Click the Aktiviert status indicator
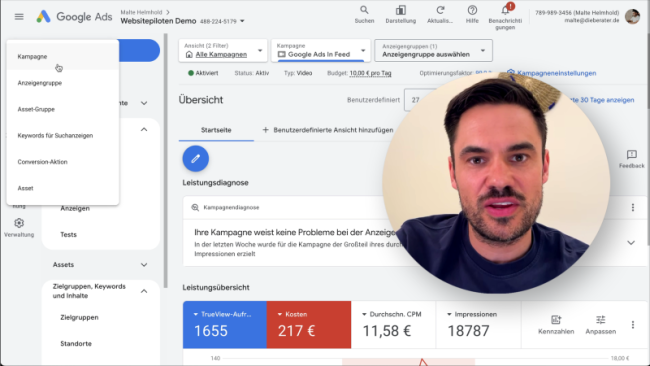The image size is (650, 366). (x=203, y=73)
